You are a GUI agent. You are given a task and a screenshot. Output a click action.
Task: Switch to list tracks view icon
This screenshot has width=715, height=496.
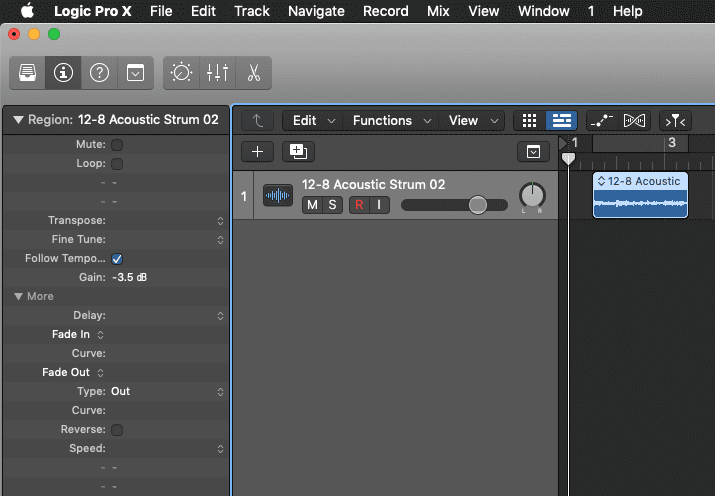click(562, 121)
